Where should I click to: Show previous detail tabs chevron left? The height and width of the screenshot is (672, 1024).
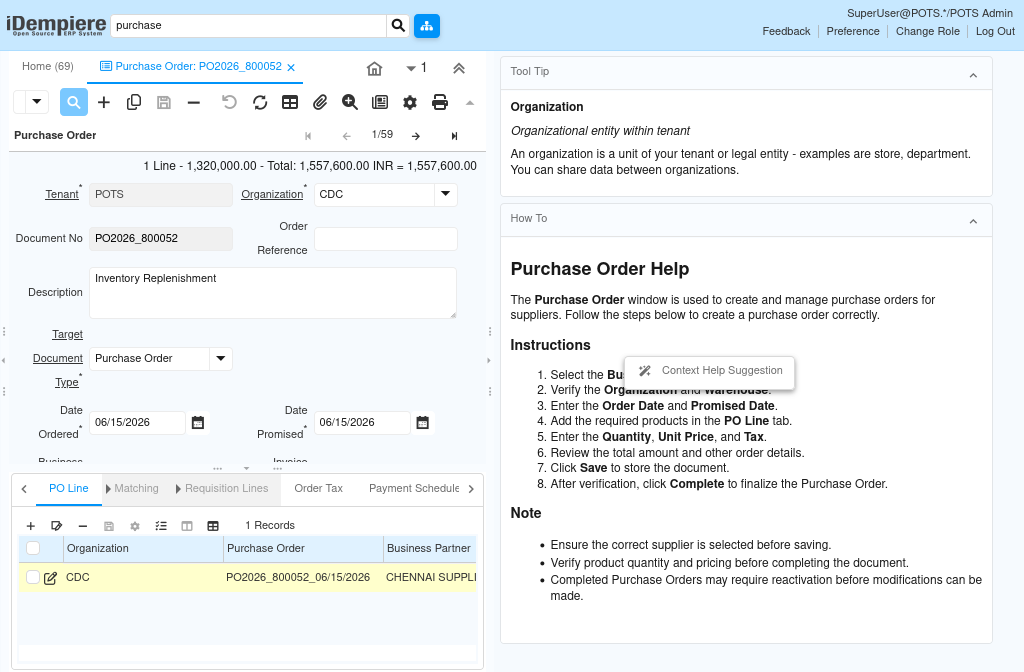point(24,488)
